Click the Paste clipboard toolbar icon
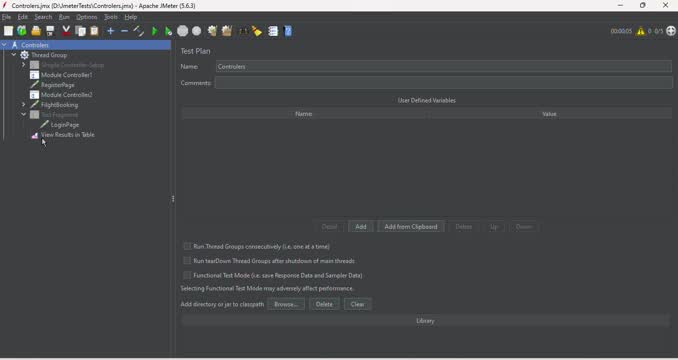The width and height of the screenshot is (678, 360). (x=94, y=31)
